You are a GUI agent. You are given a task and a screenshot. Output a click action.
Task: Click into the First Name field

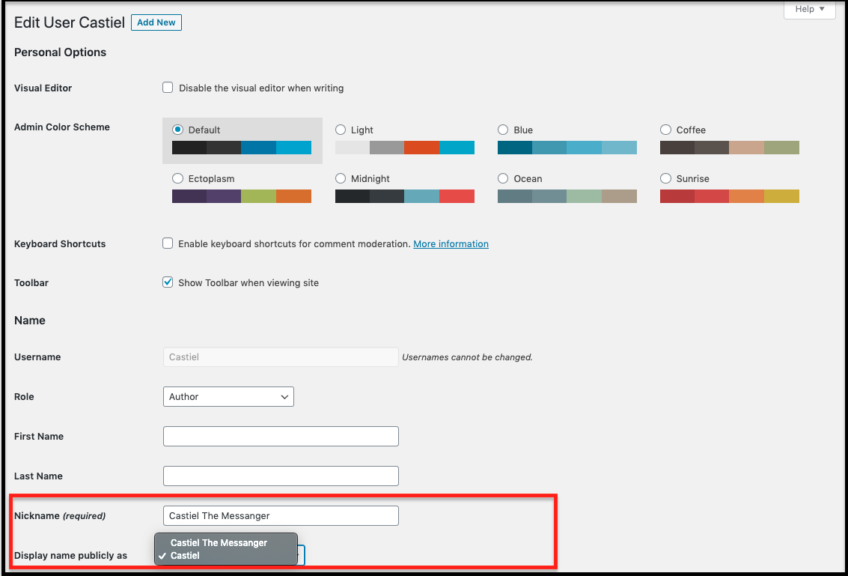point(280,437)
